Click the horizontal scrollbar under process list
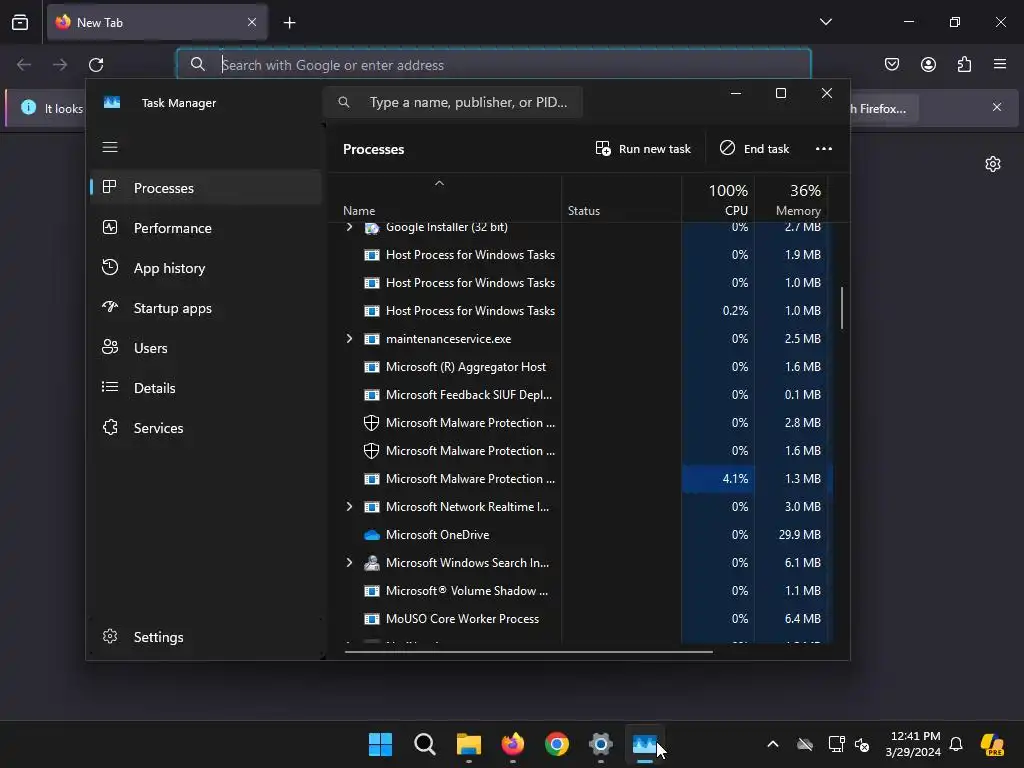1024x768 pixels. [528, 651]
